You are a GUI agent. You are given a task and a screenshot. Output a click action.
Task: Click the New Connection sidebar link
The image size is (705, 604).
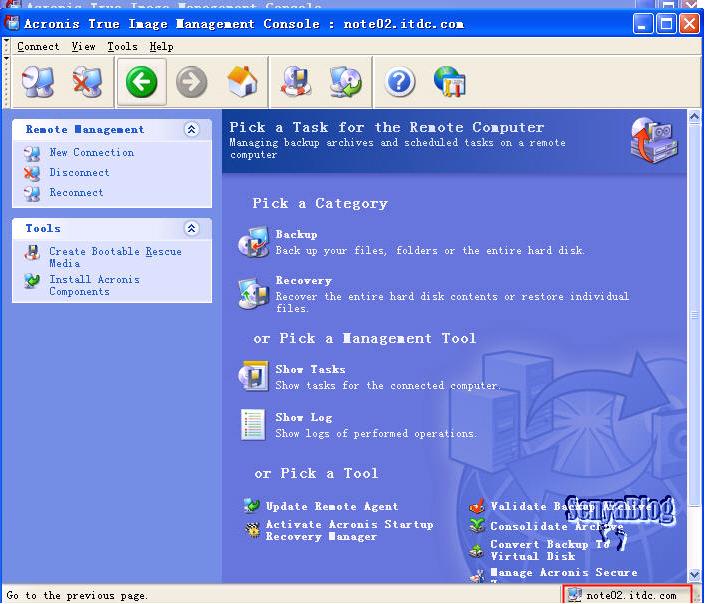pos(92,152)
